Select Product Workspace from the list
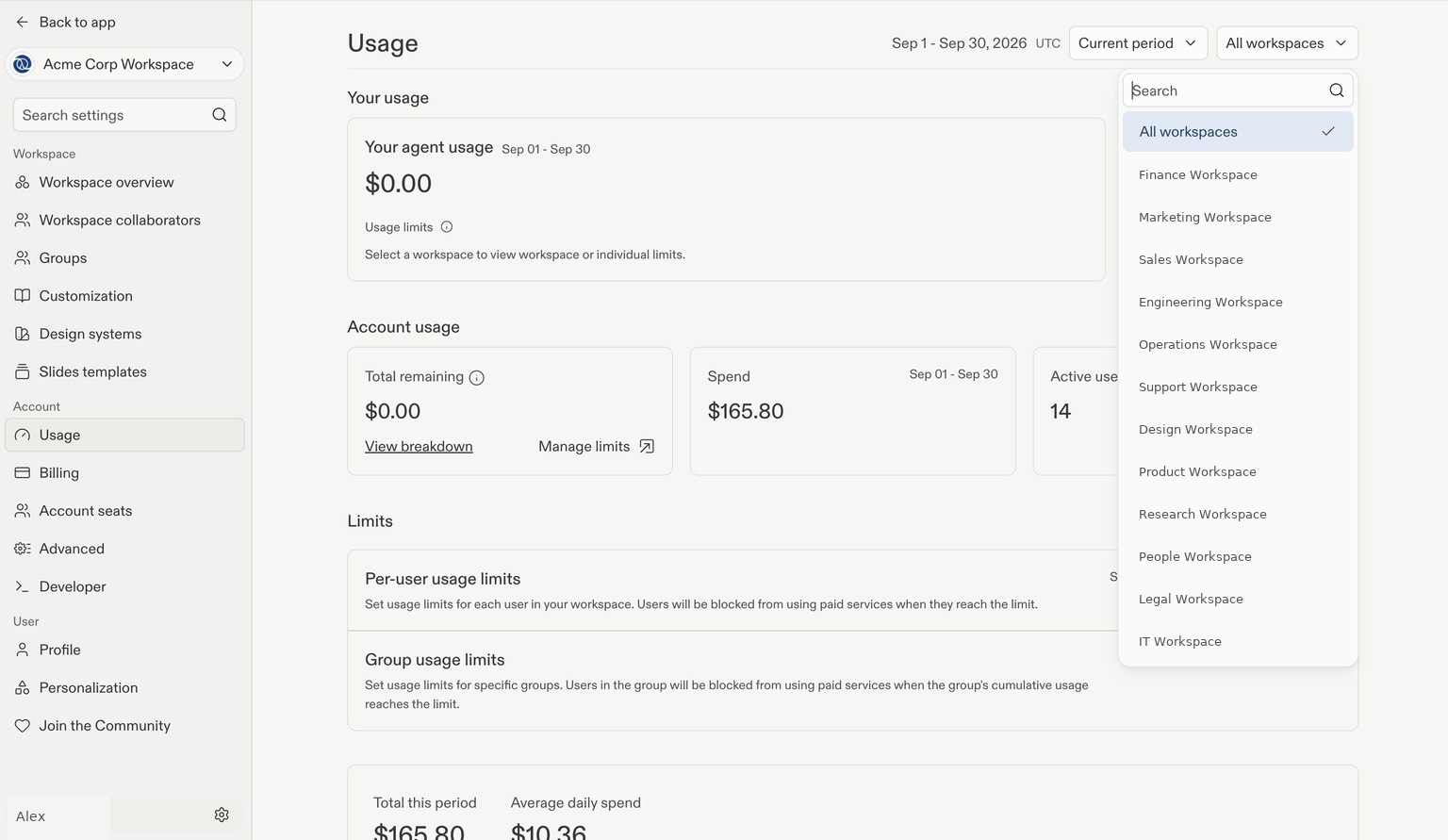1448x840 pixels. 1238,471
